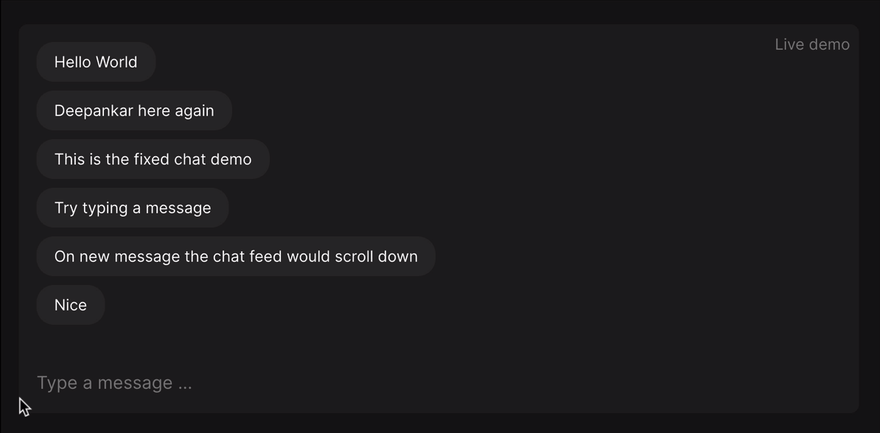Viewport: 880px width, 433px height.
Task: Click the word "Hello" in the first message
Action: click(x=73, y=62)
